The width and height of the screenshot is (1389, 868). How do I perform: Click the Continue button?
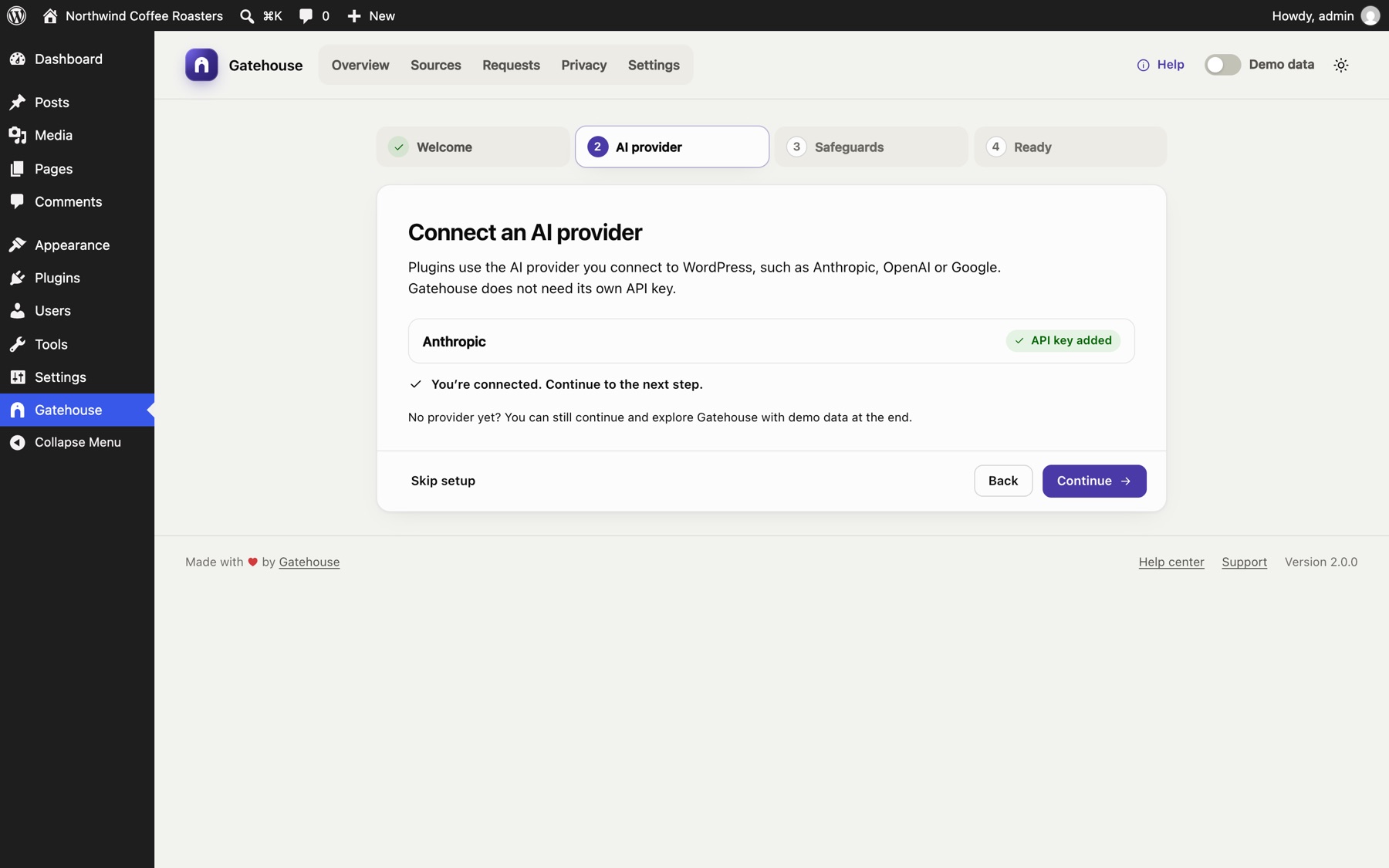1094,481
